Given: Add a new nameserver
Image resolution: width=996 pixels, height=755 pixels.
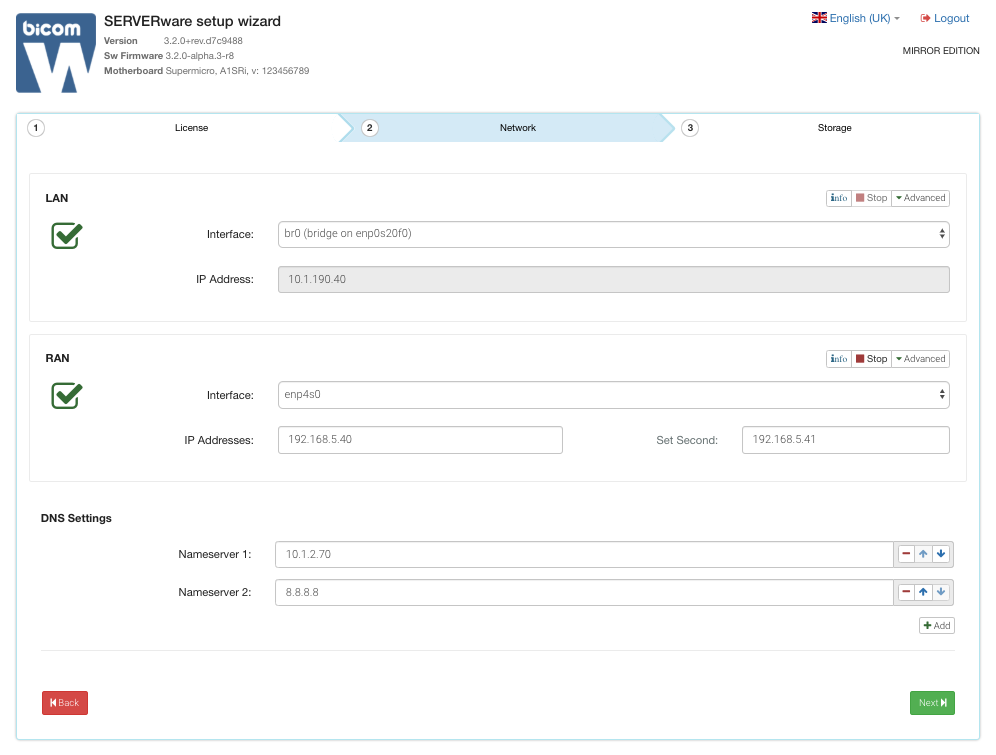Looking at the screenshot, I should 937,625.
